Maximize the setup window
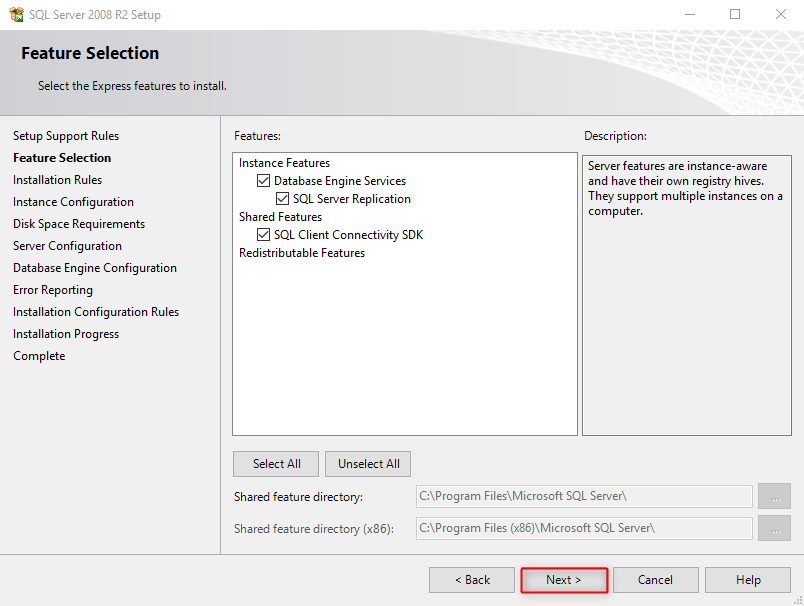804x606 pixels. [735, 14]
